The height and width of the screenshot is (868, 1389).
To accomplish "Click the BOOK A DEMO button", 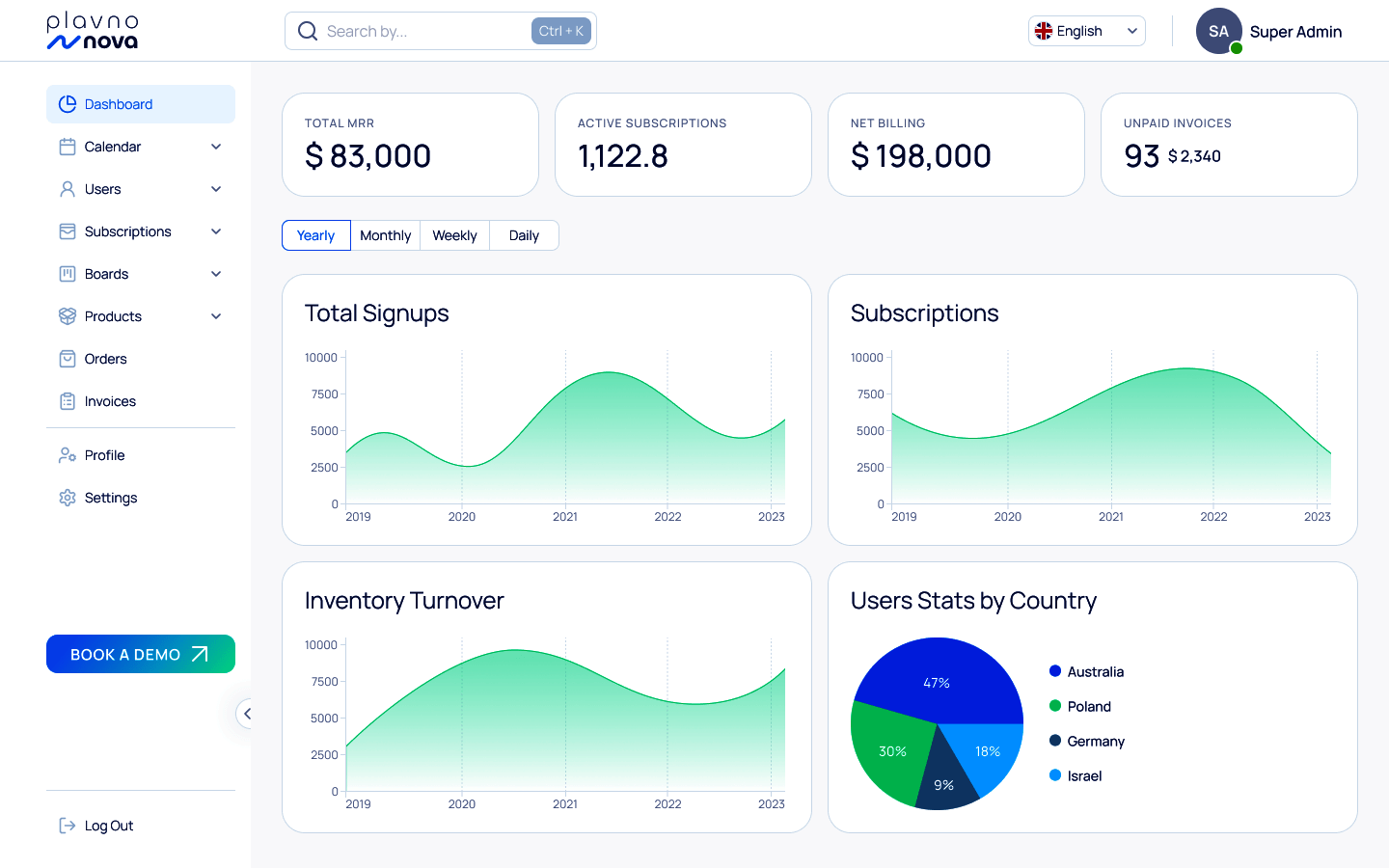I will pos(141,654).
